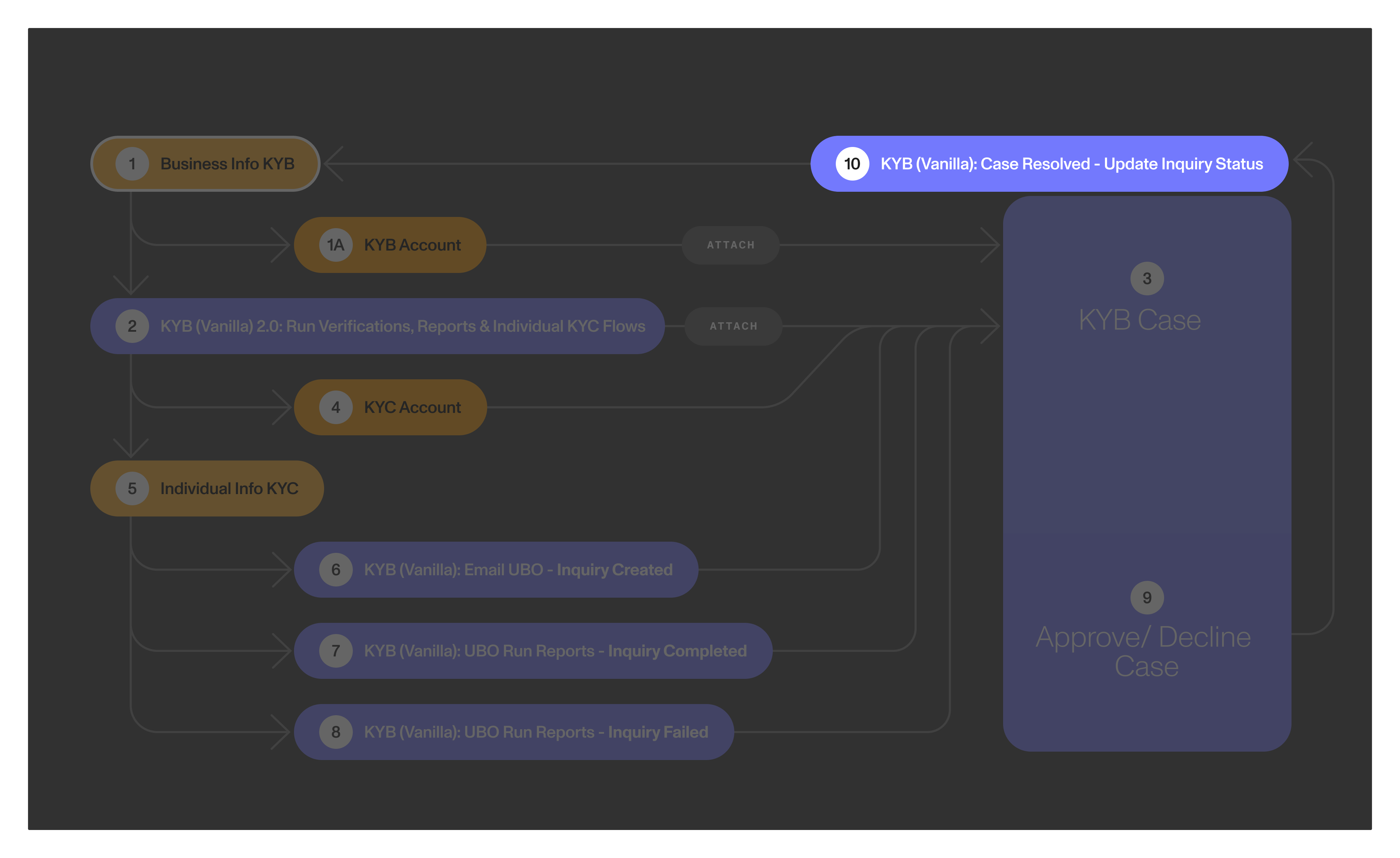Expand the KYC Account node
Viewport: 1400px width, 858px height.
pyautogui.click(x=413, y=407)
